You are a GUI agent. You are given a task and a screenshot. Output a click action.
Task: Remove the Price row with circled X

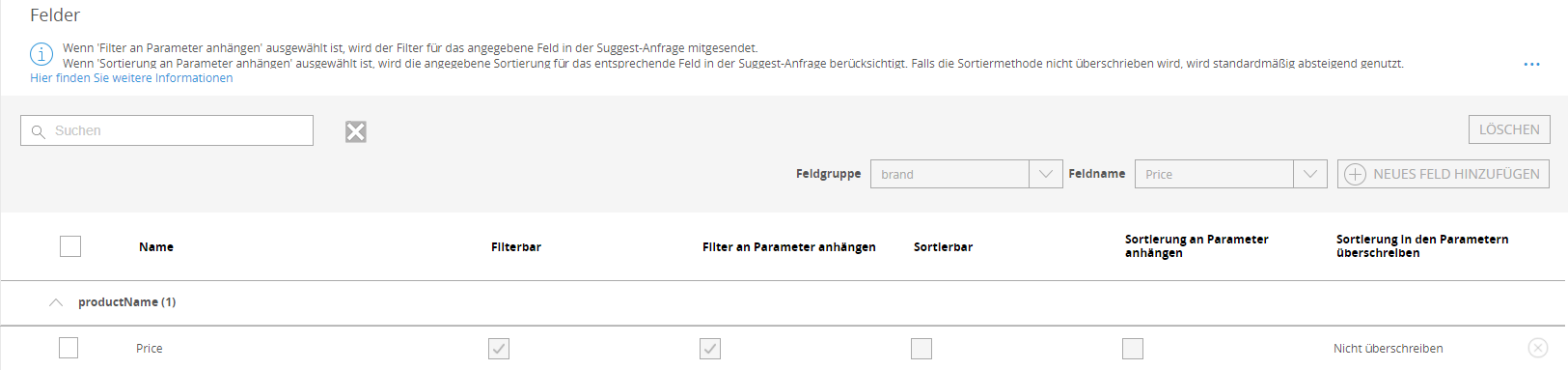(x=1538, y=348)
